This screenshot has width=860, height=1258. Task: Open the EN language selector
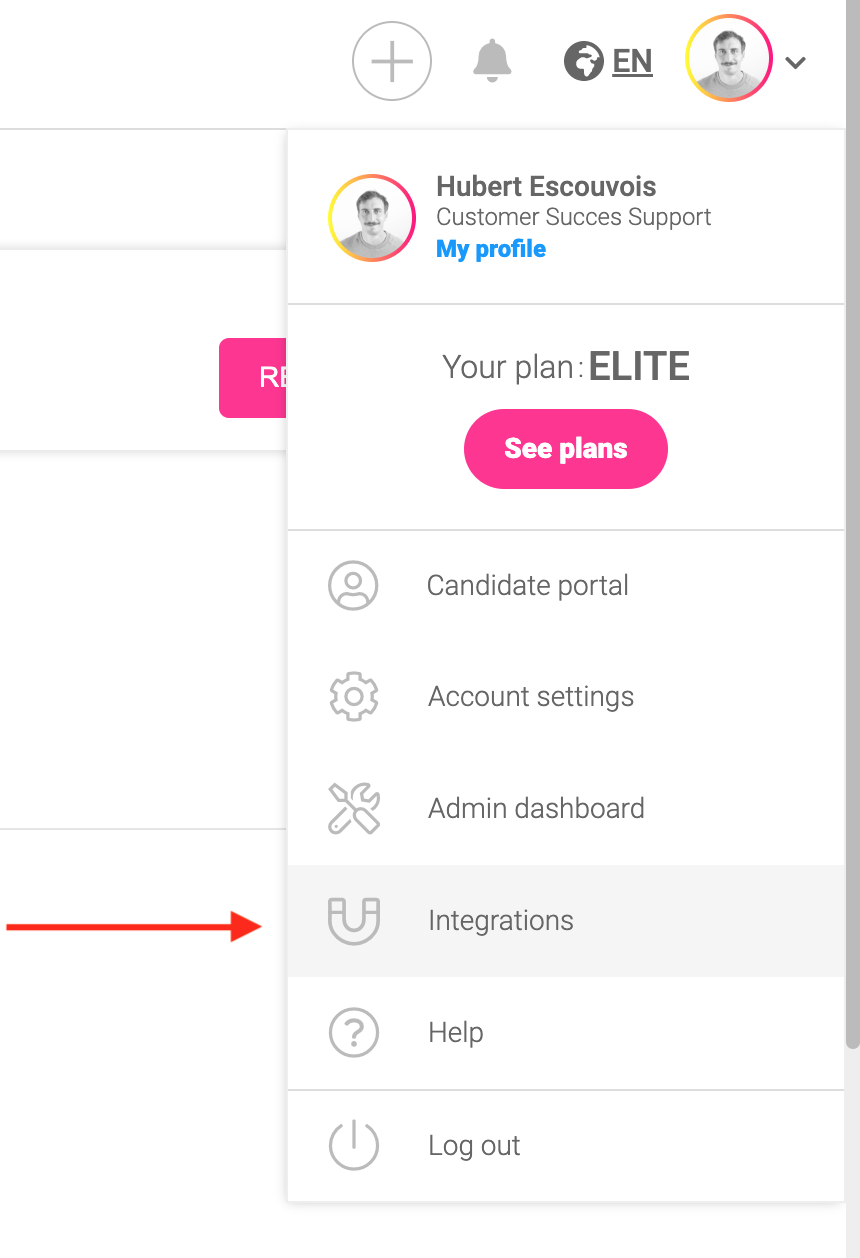632,62
